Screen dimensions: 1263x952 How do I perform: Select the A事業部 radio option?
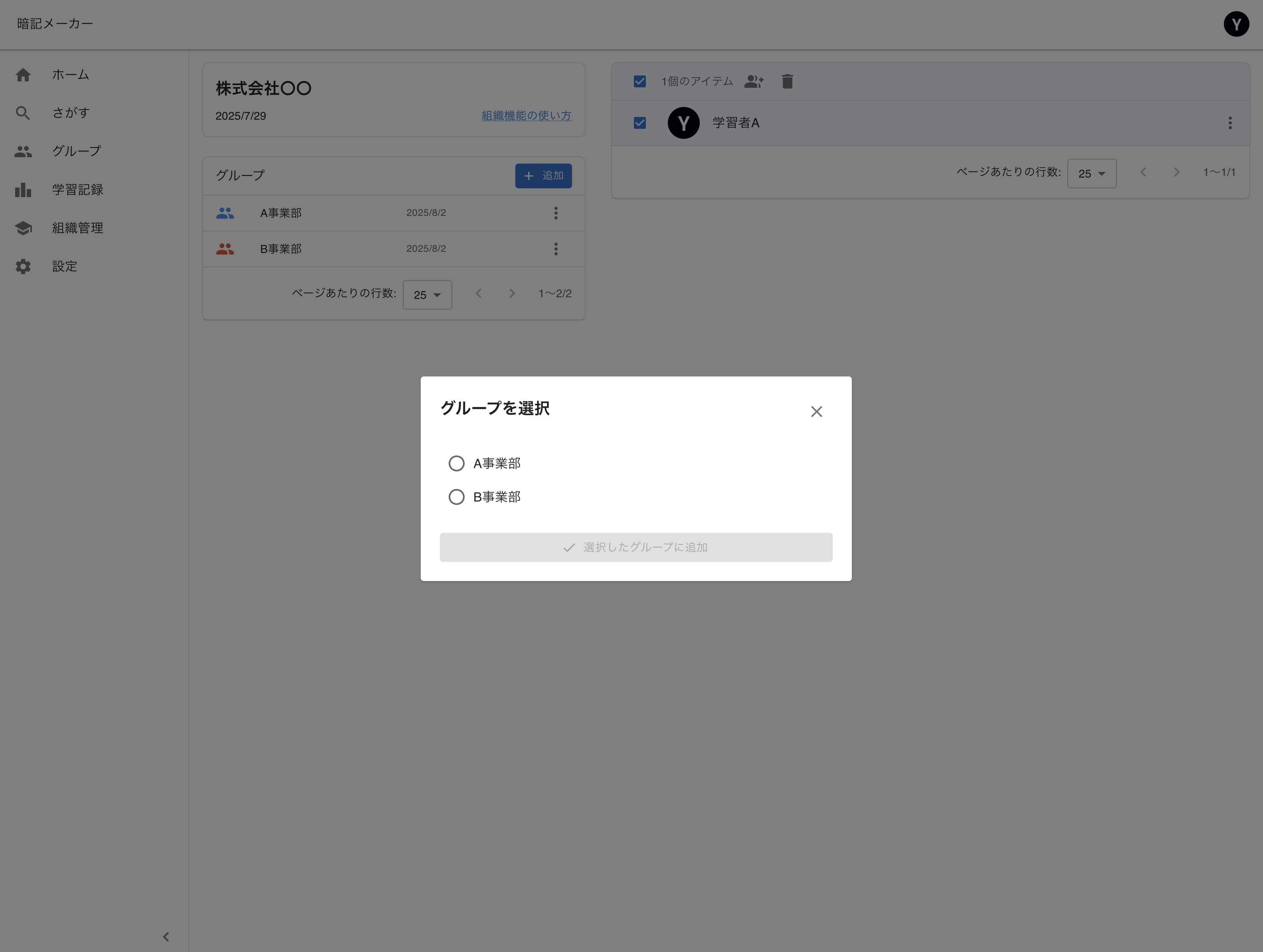[456, 464]
